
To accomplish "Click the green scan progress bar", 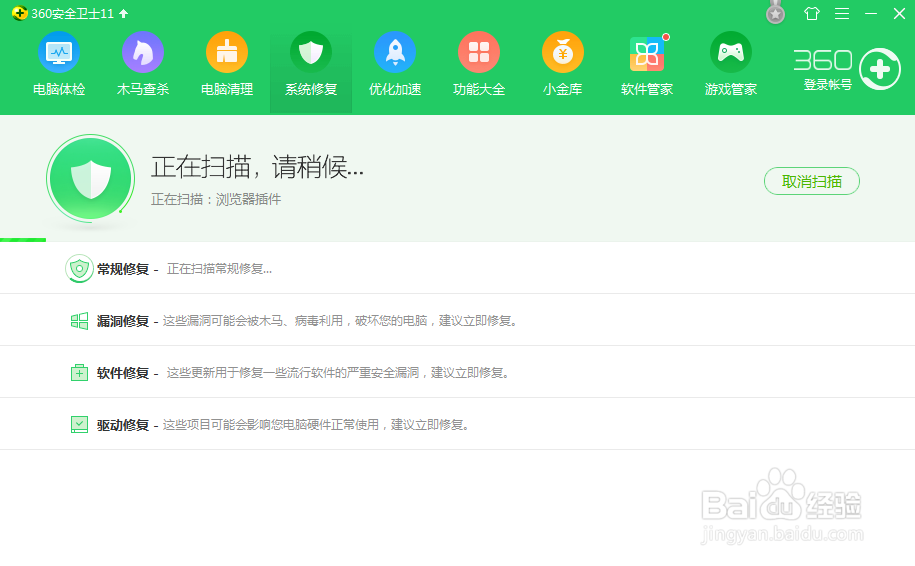I will (x=23, y=239).
